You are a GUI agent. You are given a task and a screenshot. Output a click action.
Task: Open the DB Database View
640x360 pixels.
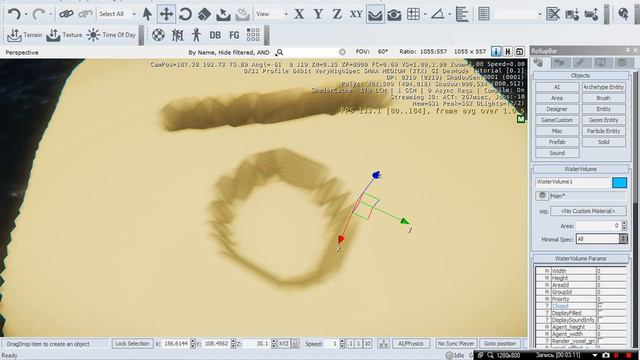point(215,35)
